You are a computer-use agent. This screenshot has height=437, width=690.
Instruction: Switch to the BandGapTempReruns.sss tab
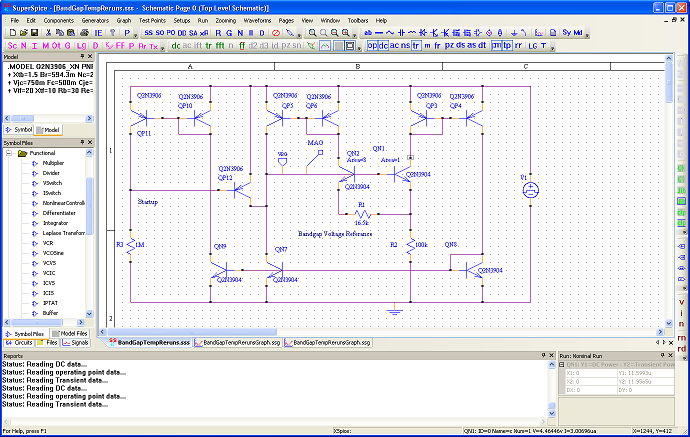coord(149,342)
